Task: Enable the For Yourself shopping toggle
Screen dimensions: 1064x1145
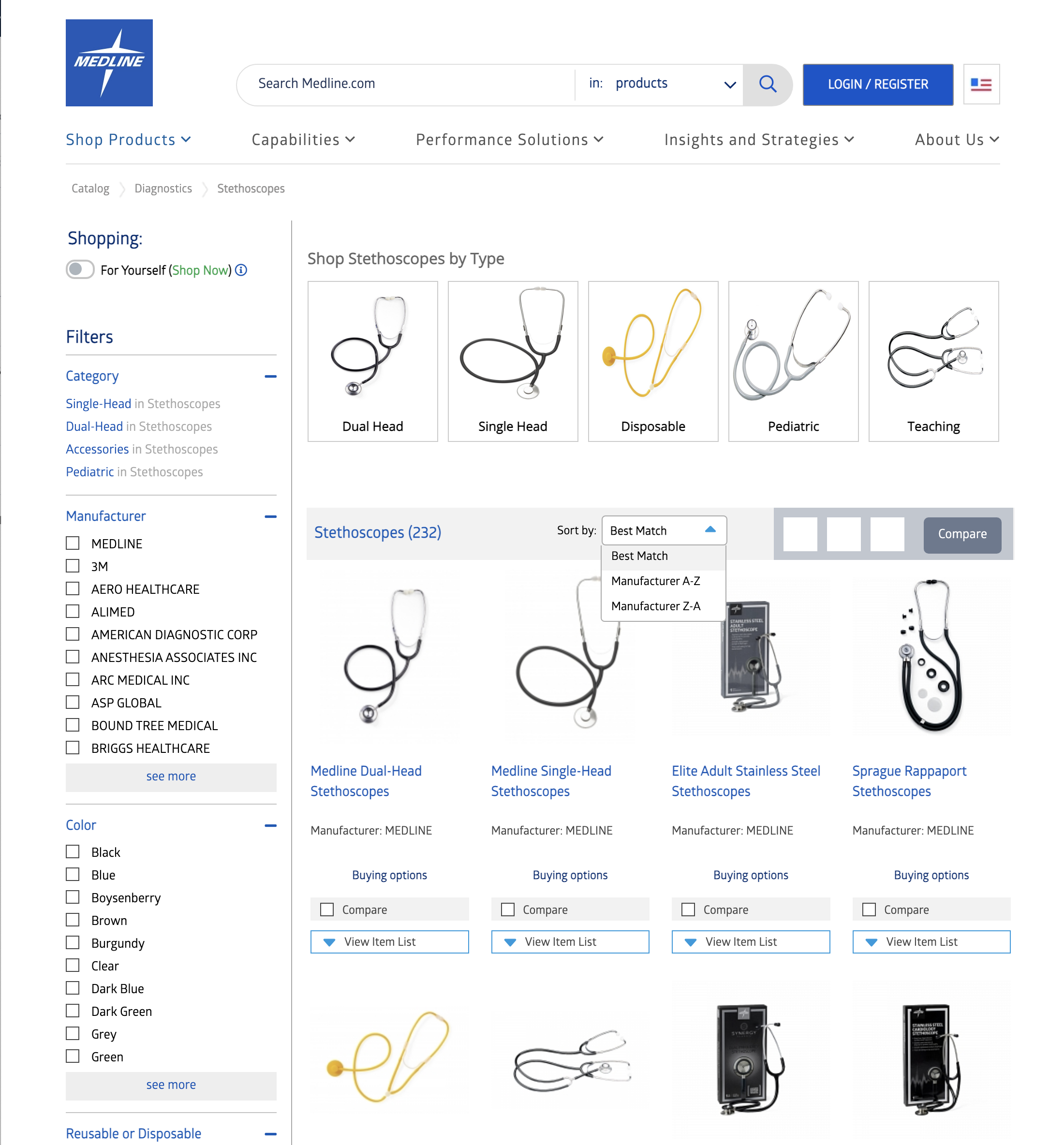Action: click(80, 269)
